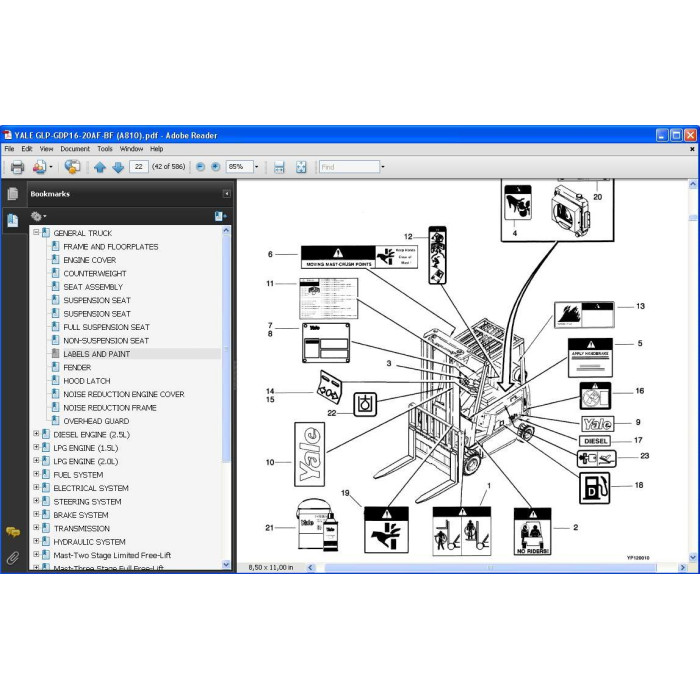The width and height of the screenshot is (700, 700).
Task: Expand the HYDRAULIC SYSTEM bookmark
Action: [x=36, y=541]
